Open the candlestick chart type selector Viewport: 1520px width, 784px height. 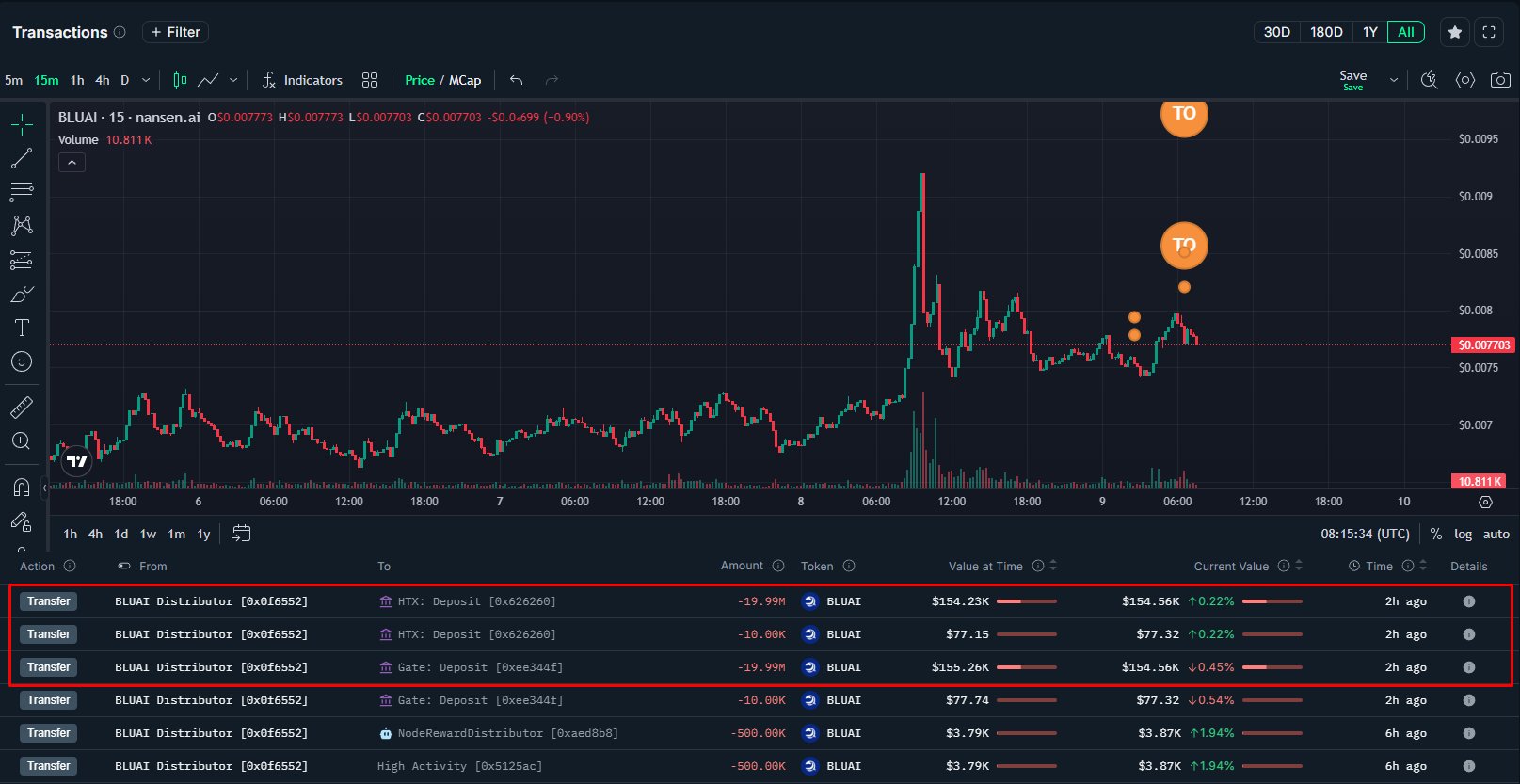coord(180,80)
